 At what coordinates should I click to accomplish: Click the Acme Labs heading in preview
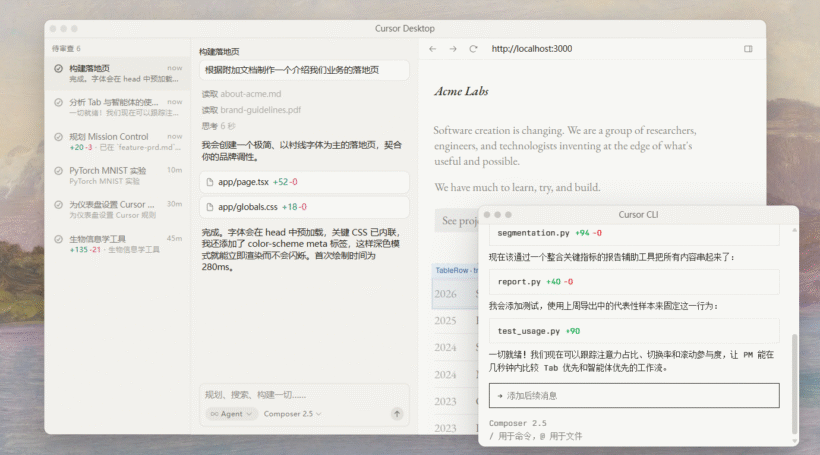coord(461,92)
